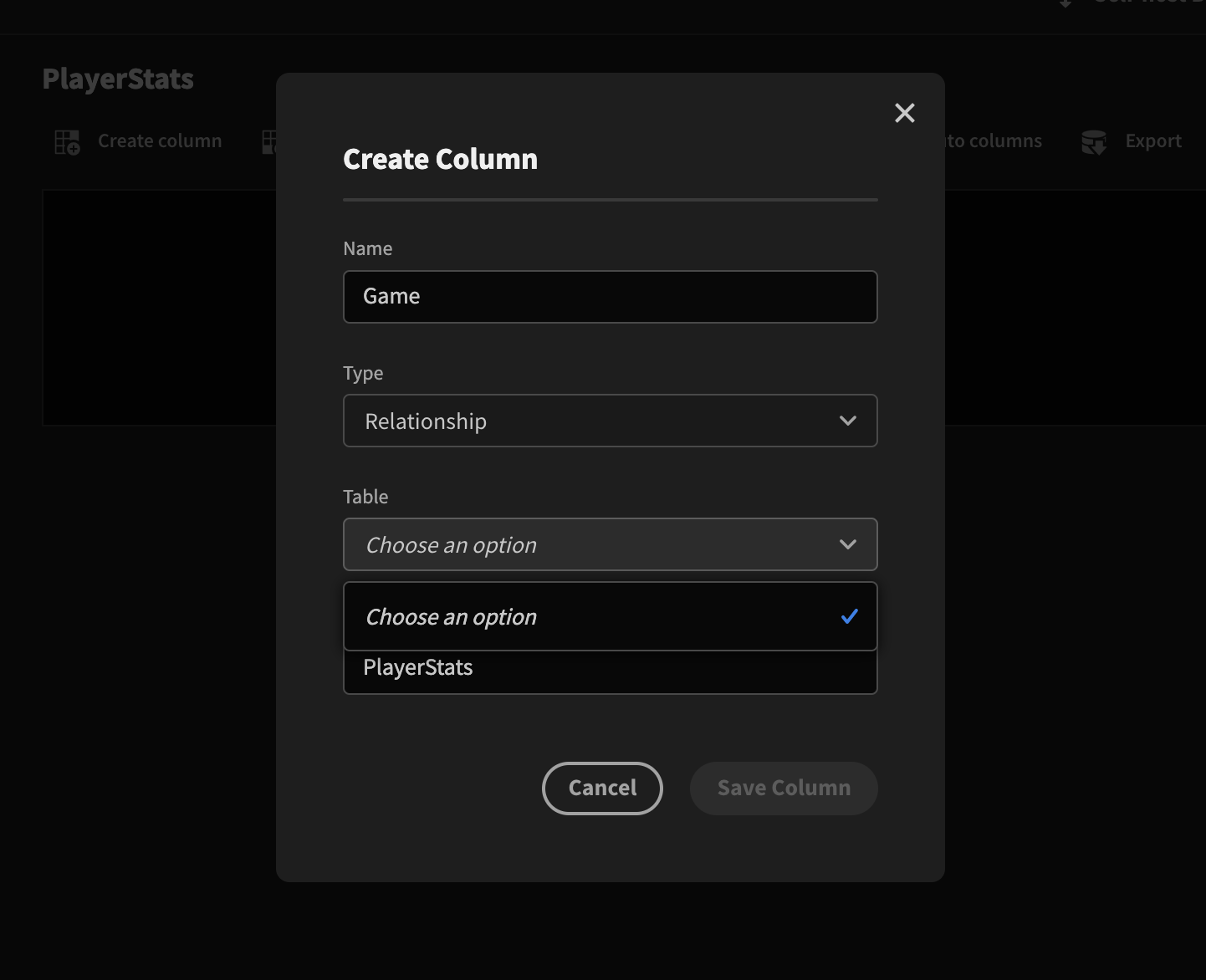The image size is (1206, 980).
Task: Click the to columns toolbar option
Action: pos(991,140)
